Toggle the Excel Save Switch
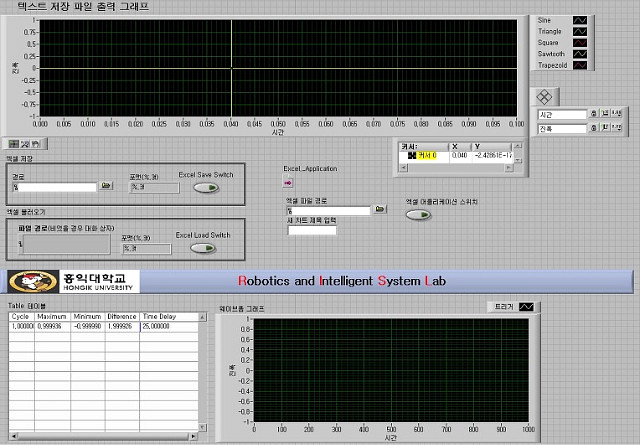This screenshot has height=445, width=640. click(x=206, y=187)
